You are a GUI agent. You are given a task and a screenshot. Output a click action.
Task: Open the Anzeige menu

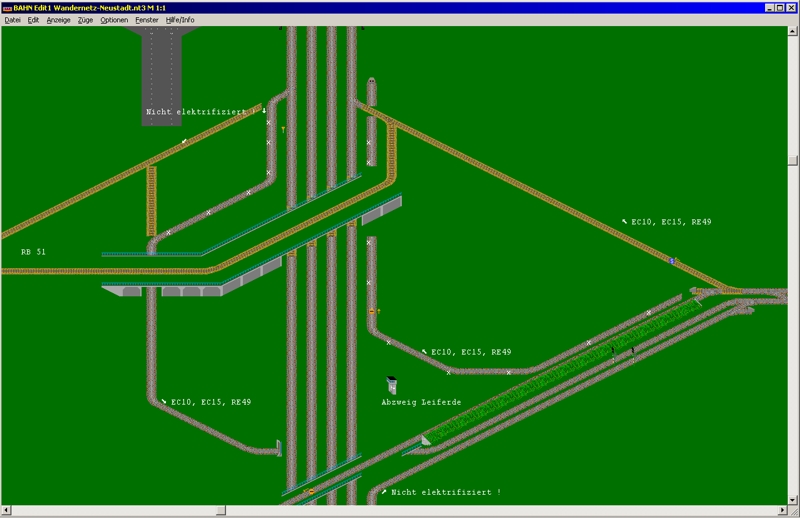[58, 20]
